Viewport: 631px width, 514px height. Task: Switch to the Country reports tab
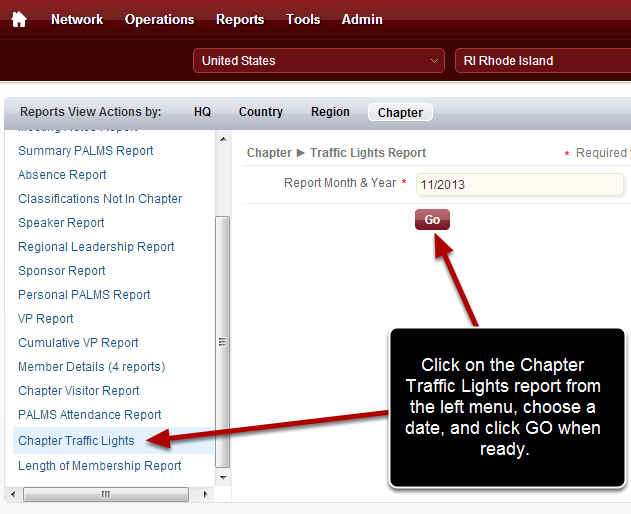click(x=260, y=112)
